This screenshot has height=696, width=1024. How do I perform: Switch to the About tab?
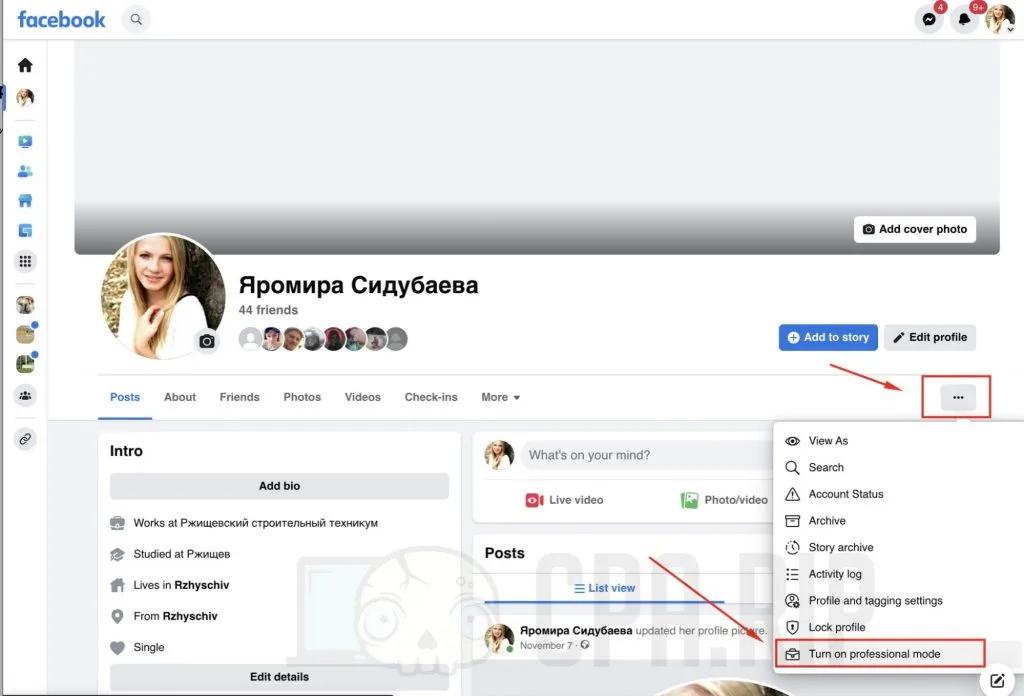click(180, 397)
